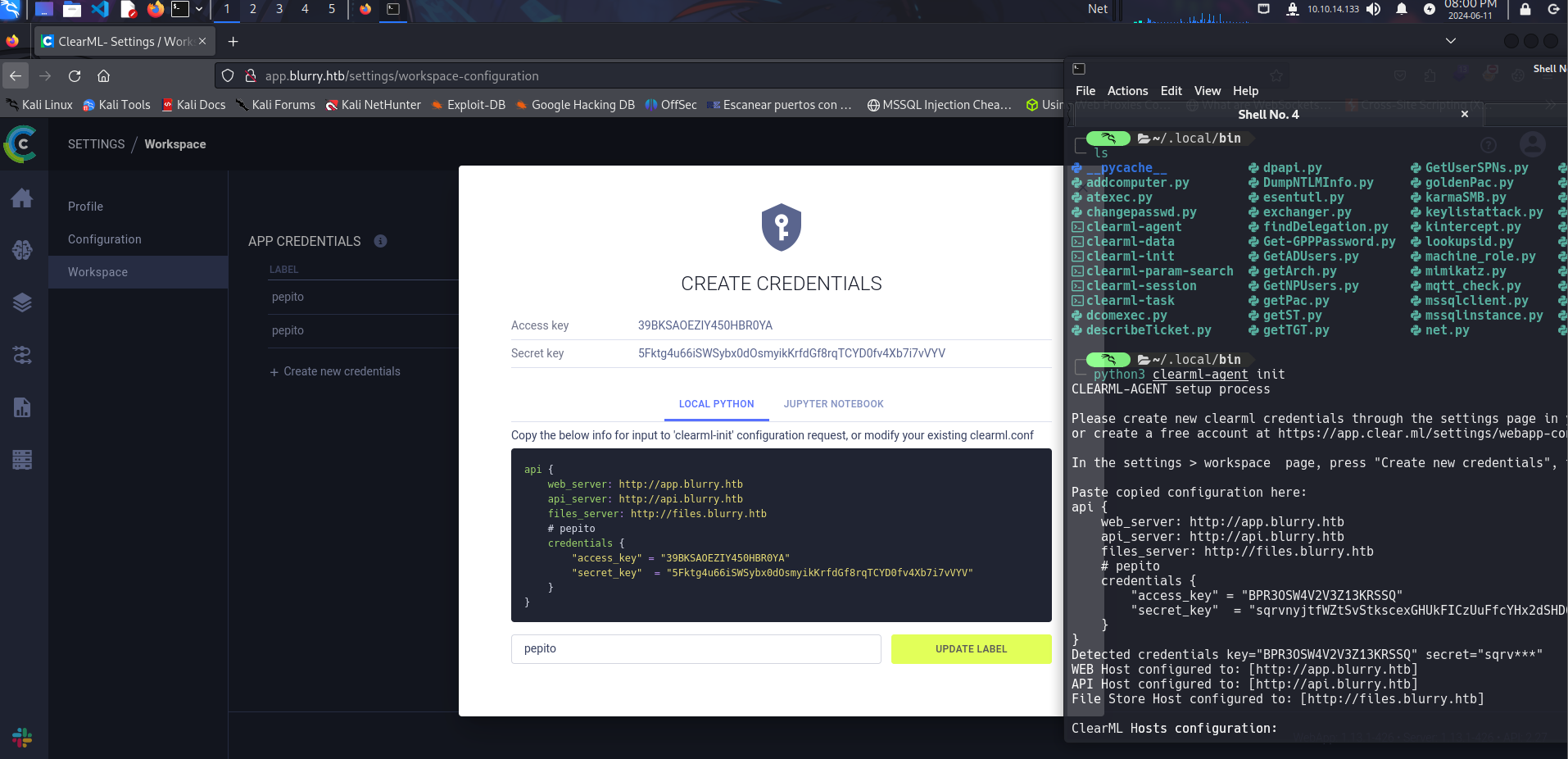This screenshot has width=1568, height=759.
Task: Click the power manager bolt icon
Action: click(1430, 9)
